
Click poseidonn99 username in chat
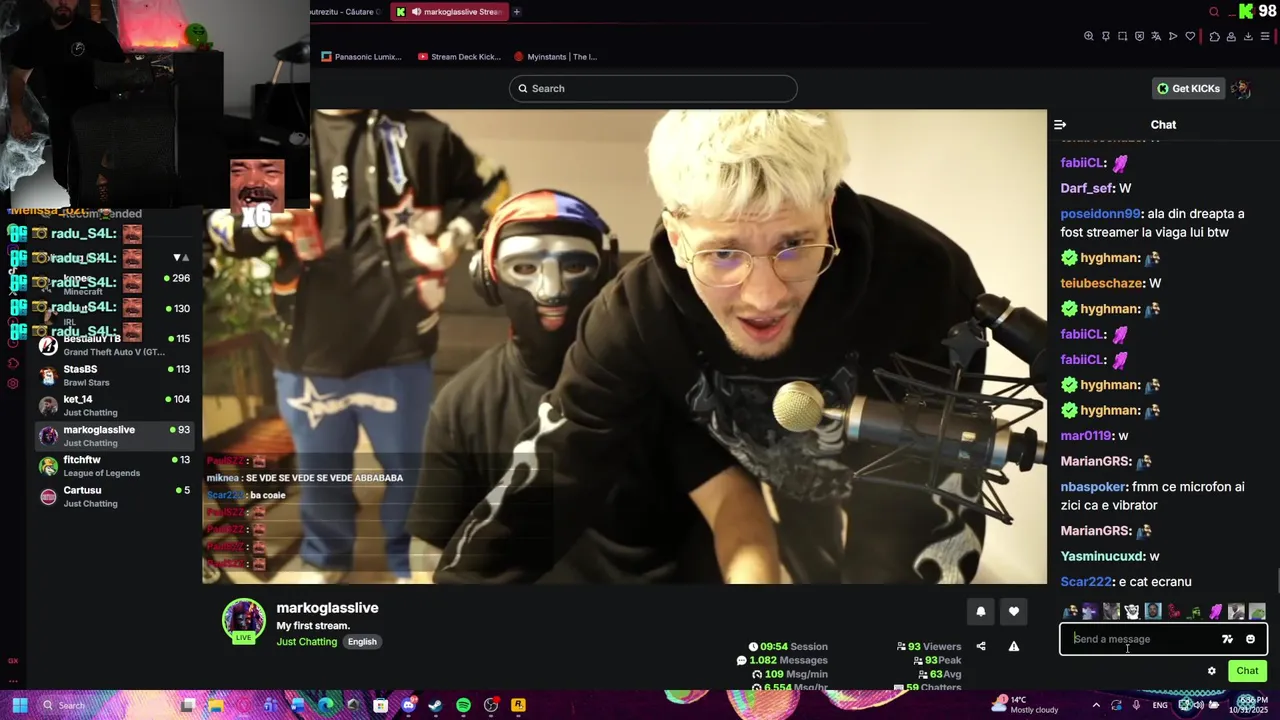click(1100, 214)
